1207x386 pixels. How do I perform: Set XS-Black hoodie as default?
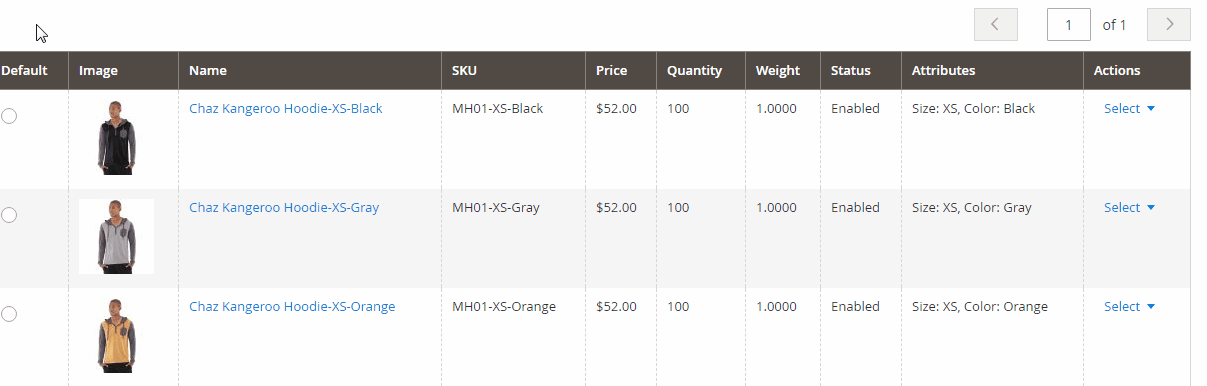tap(9, 116)
